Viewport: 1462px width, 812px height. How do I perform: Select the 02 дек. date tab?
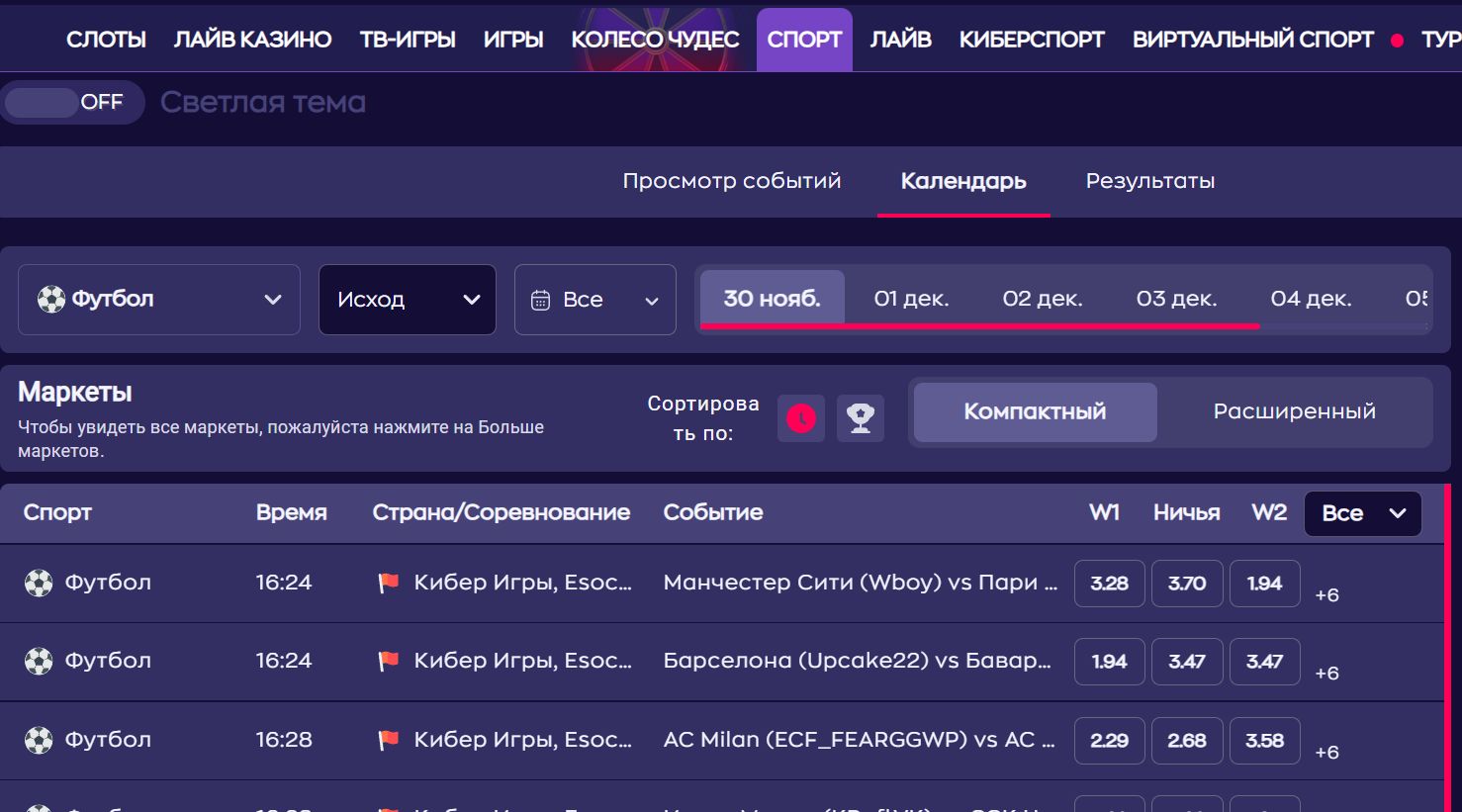click(1043, 299)
